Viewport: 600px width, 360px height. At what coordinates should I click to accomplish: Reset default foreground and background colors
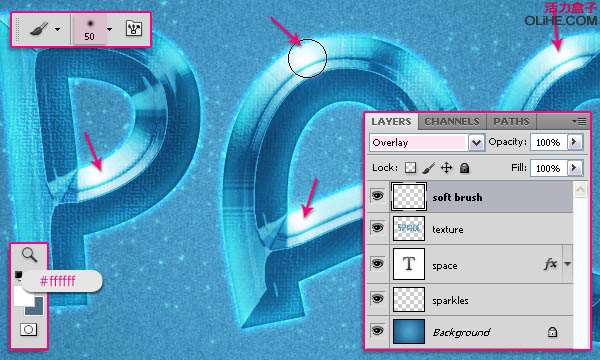point(18,275)
